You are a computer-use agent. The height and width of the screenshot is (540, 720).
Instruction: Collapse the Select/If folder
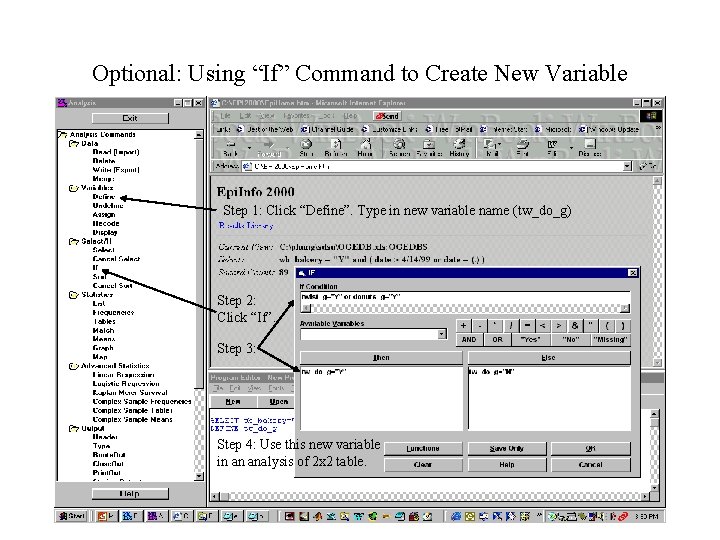click(x=73, y=241)
